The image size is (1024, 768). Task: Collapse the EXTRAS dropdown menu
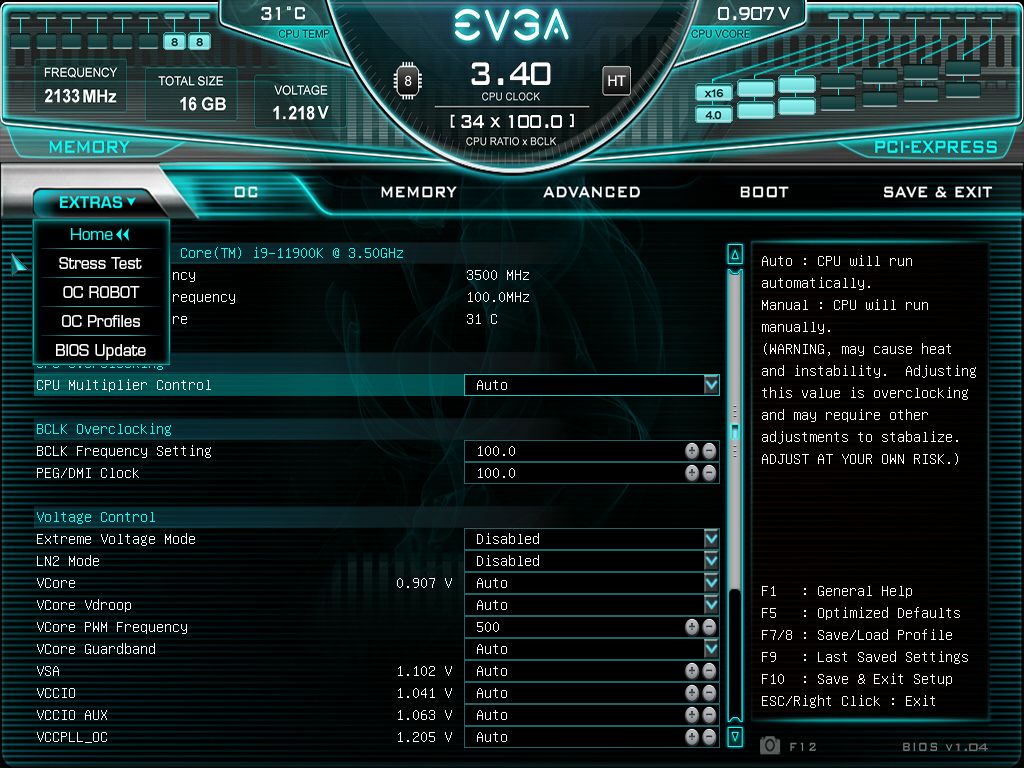point(97,202)
